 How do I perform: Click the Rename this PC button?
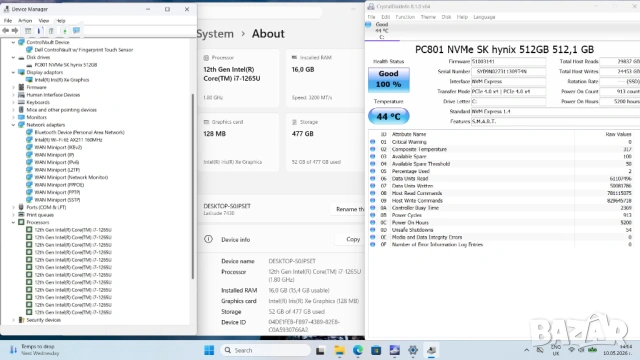pyautogui.click(x=347, y=209)
